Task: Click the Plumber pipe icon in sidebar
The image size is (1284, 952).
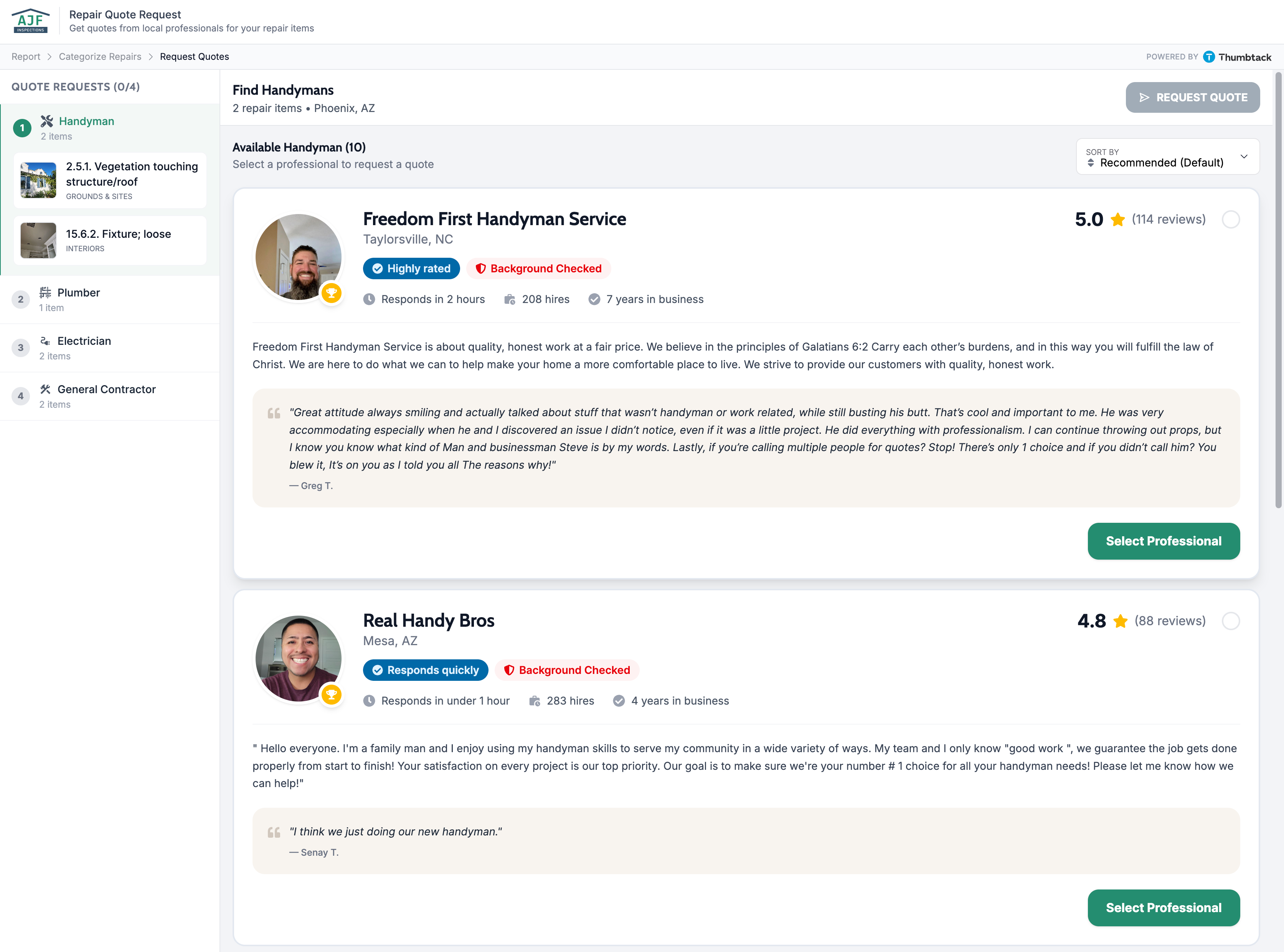Action: coord(45,292)
